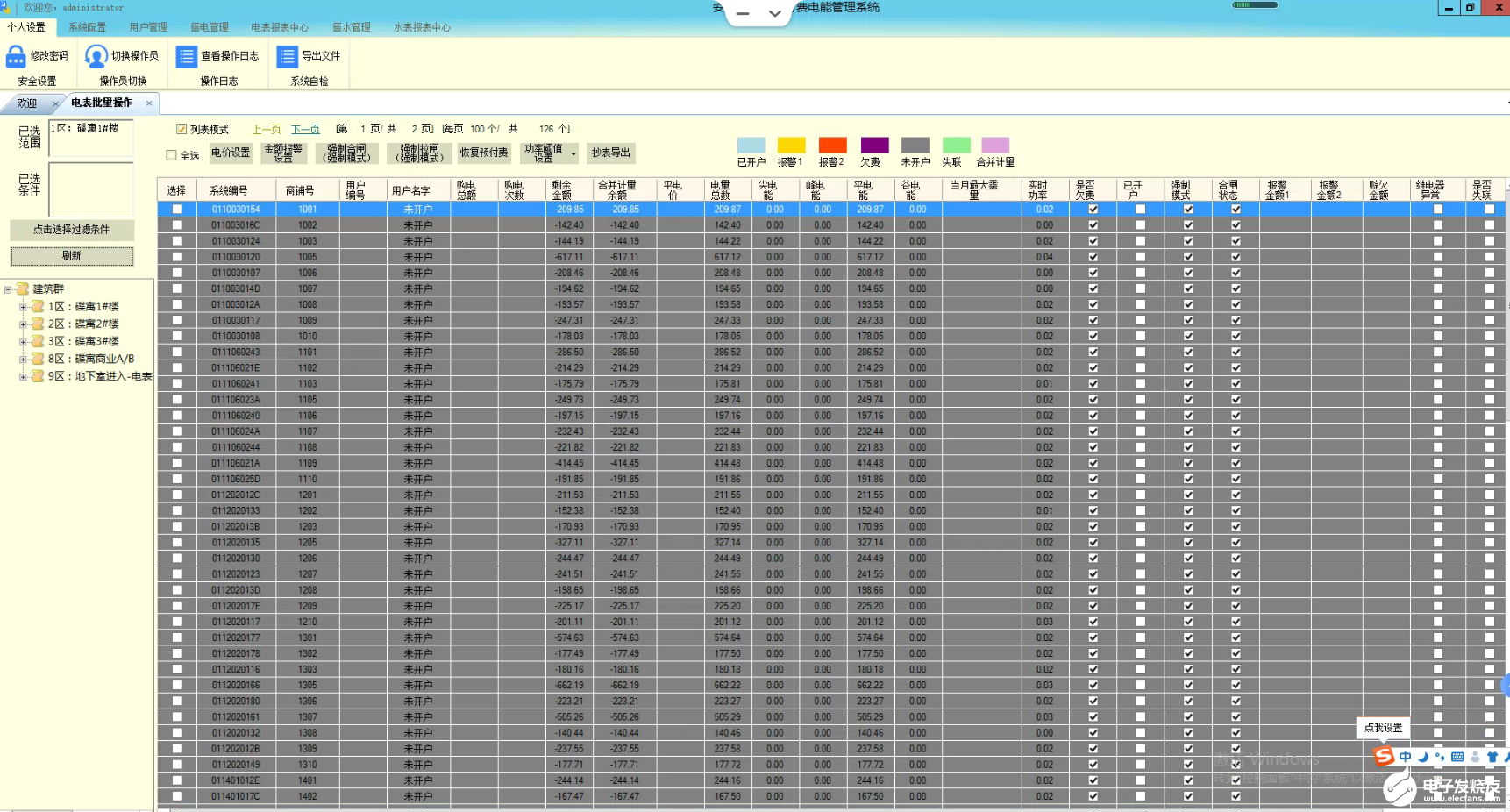Click the Sogou input method S logo
1510x812 pixels.
tap(1384, 756)
